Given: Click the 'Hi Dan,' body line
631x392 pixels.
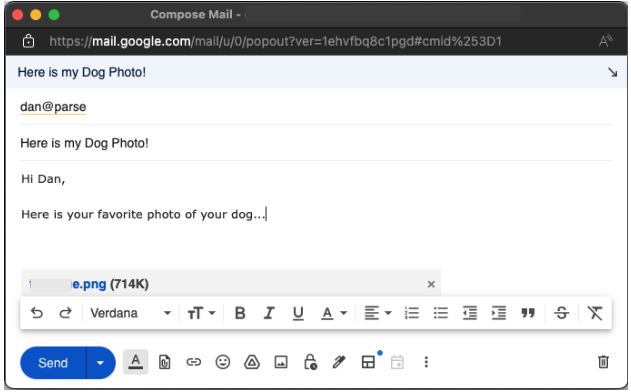Looking at the screenshot, I should [43, 179].
